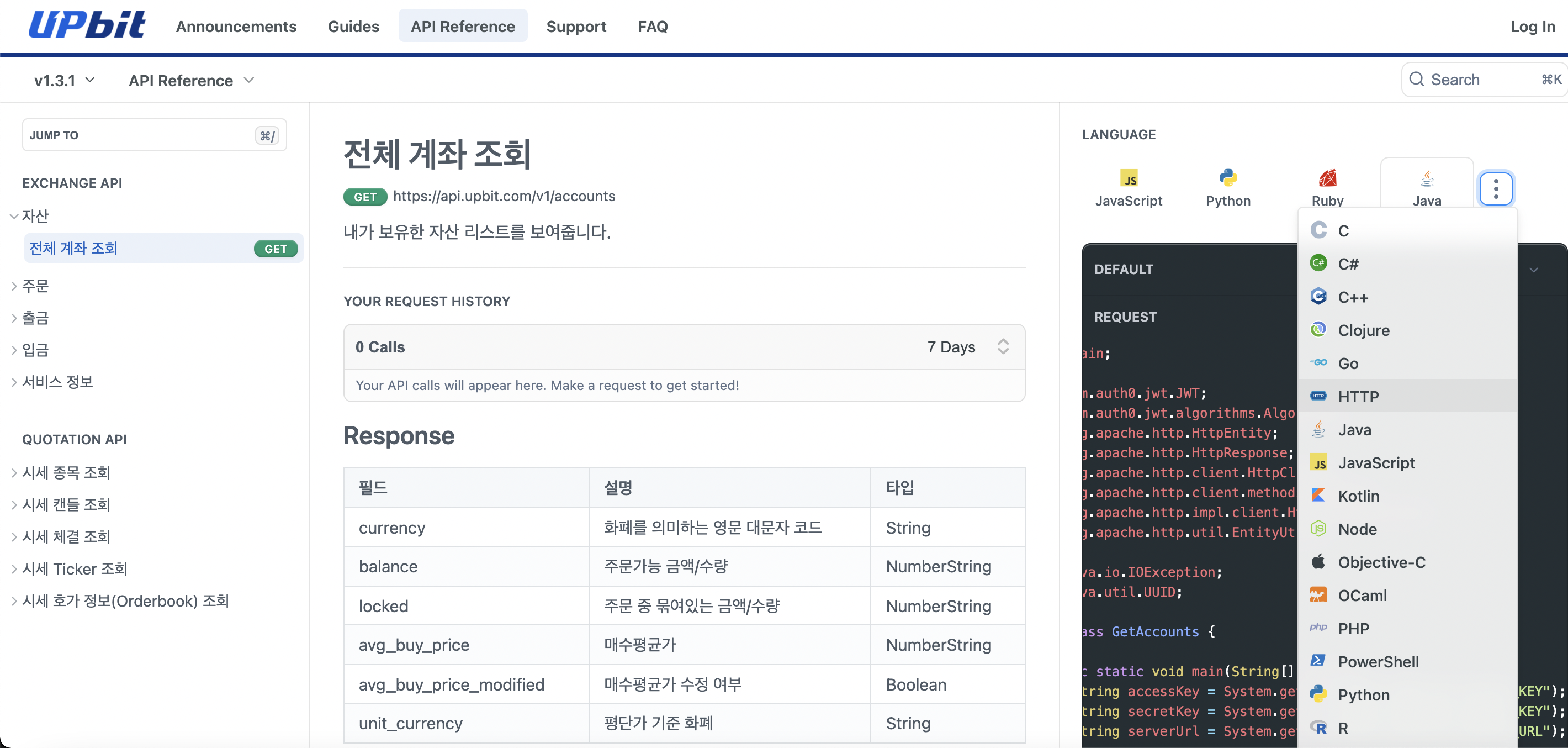Expand the 주문 sidebar section
The height and width of the screenshot is (748, 1568).
click(35, 286)
